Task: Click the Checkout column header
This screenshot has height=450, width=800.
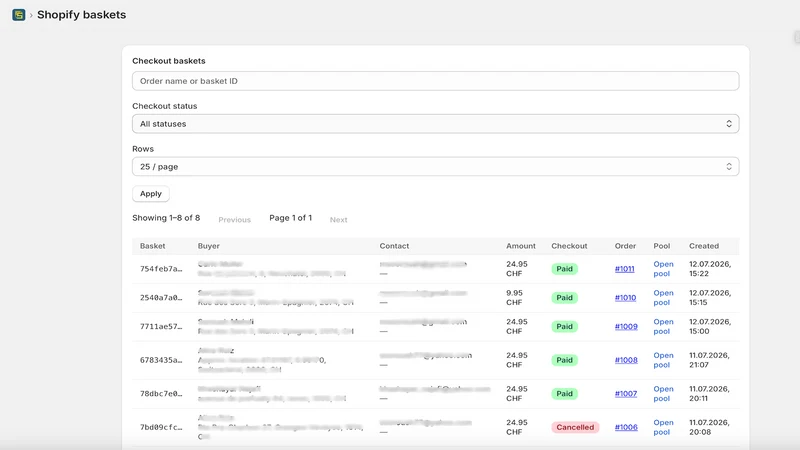Action: (x=569, y=246)
